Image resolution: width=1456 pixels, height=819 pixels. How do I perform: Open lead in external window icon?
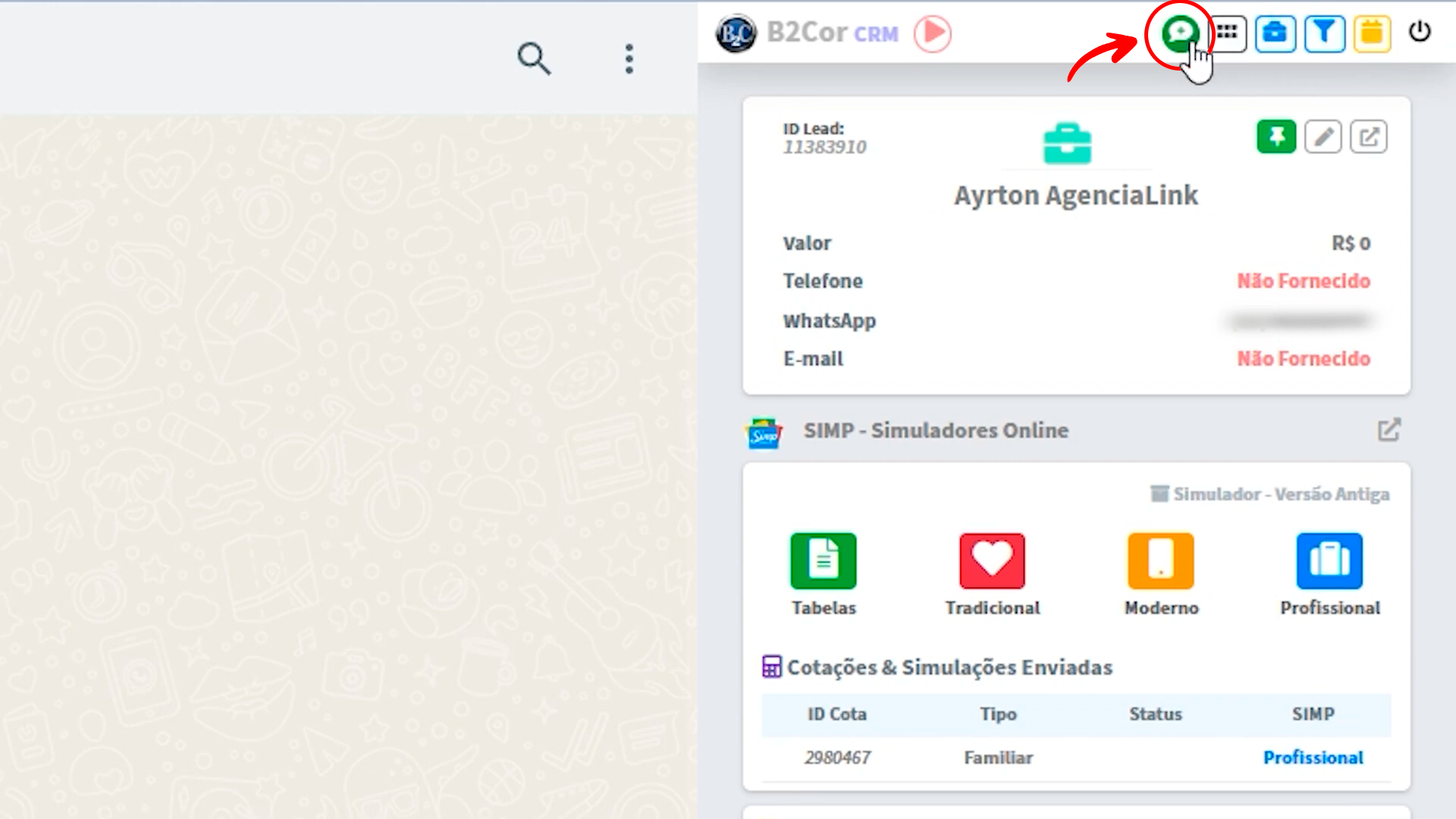point(1369,137)
